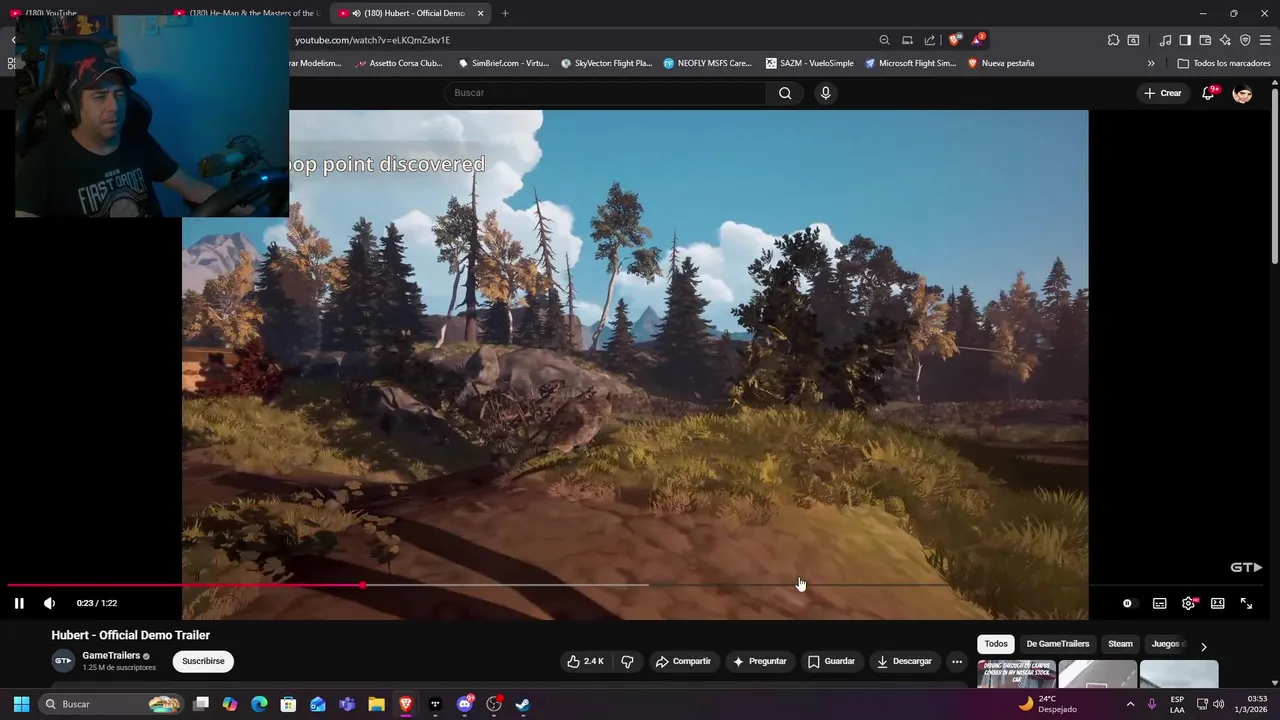Select the Todos filter chip
The height and width of the screenshot is (720, 1280).
[996, 644]
